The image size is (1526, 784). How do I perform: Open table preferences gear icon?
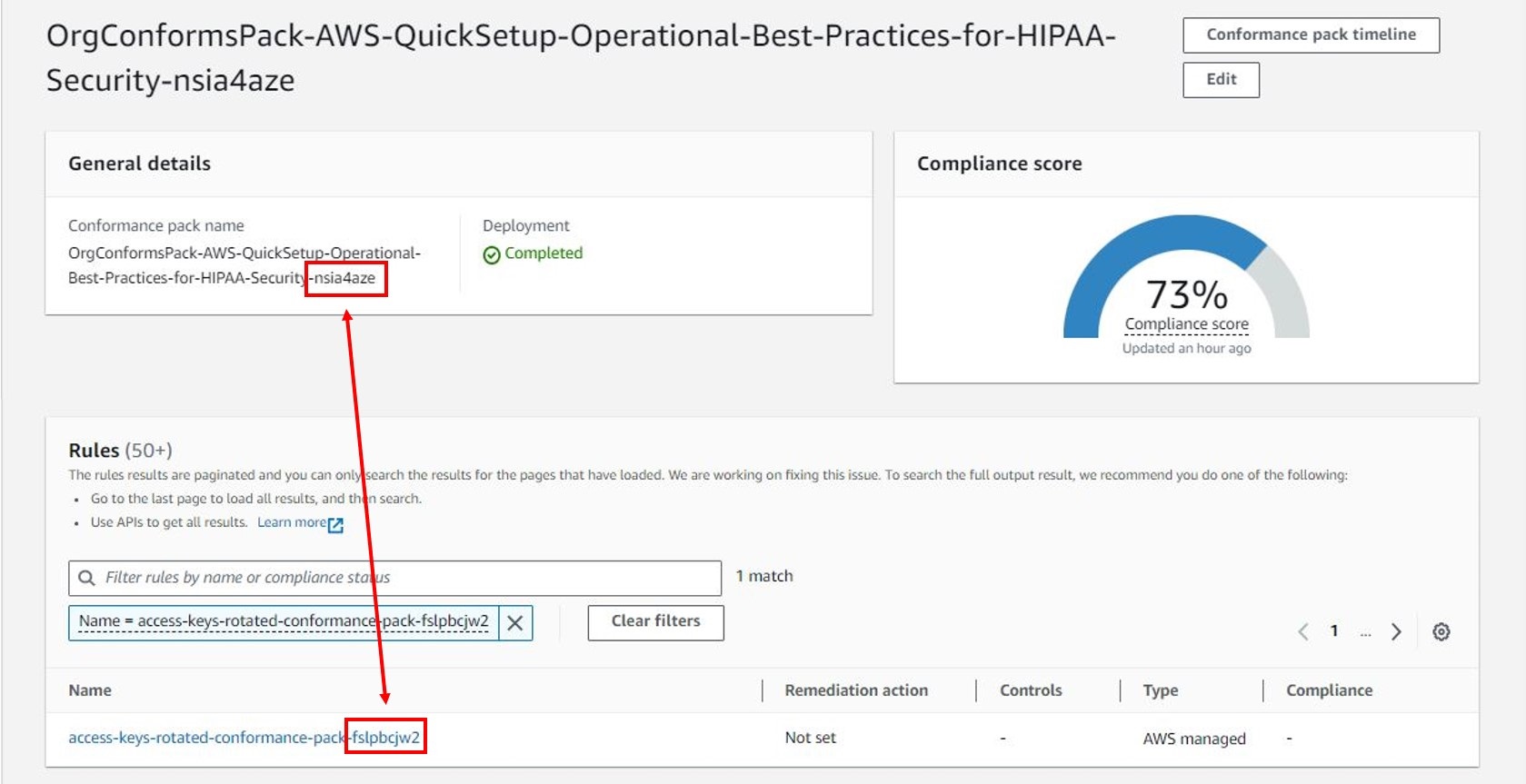pos(1441,631)
